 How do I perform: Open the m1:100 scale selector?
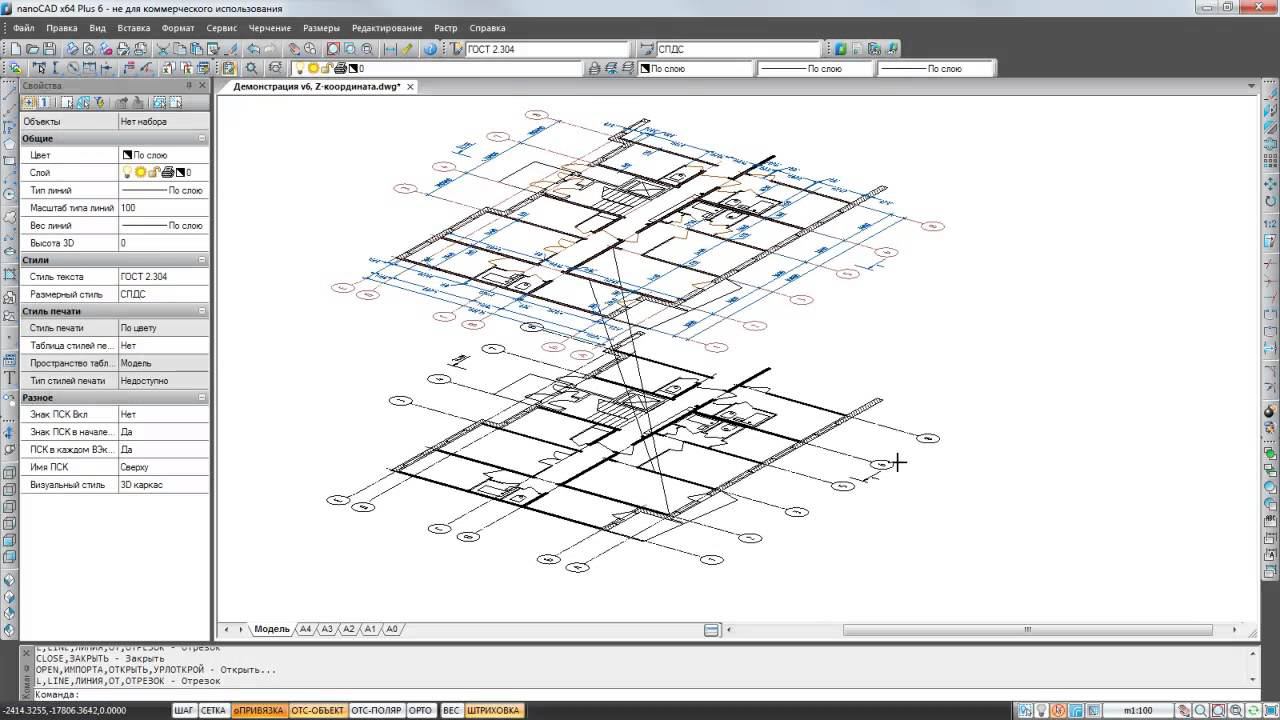tap(1139, 711)
